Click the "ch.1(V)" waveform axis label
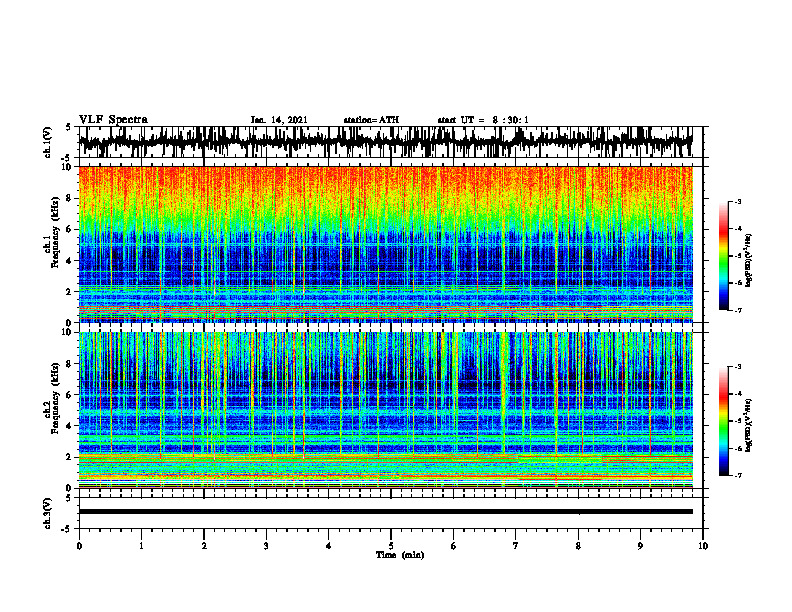 (48, 142)
